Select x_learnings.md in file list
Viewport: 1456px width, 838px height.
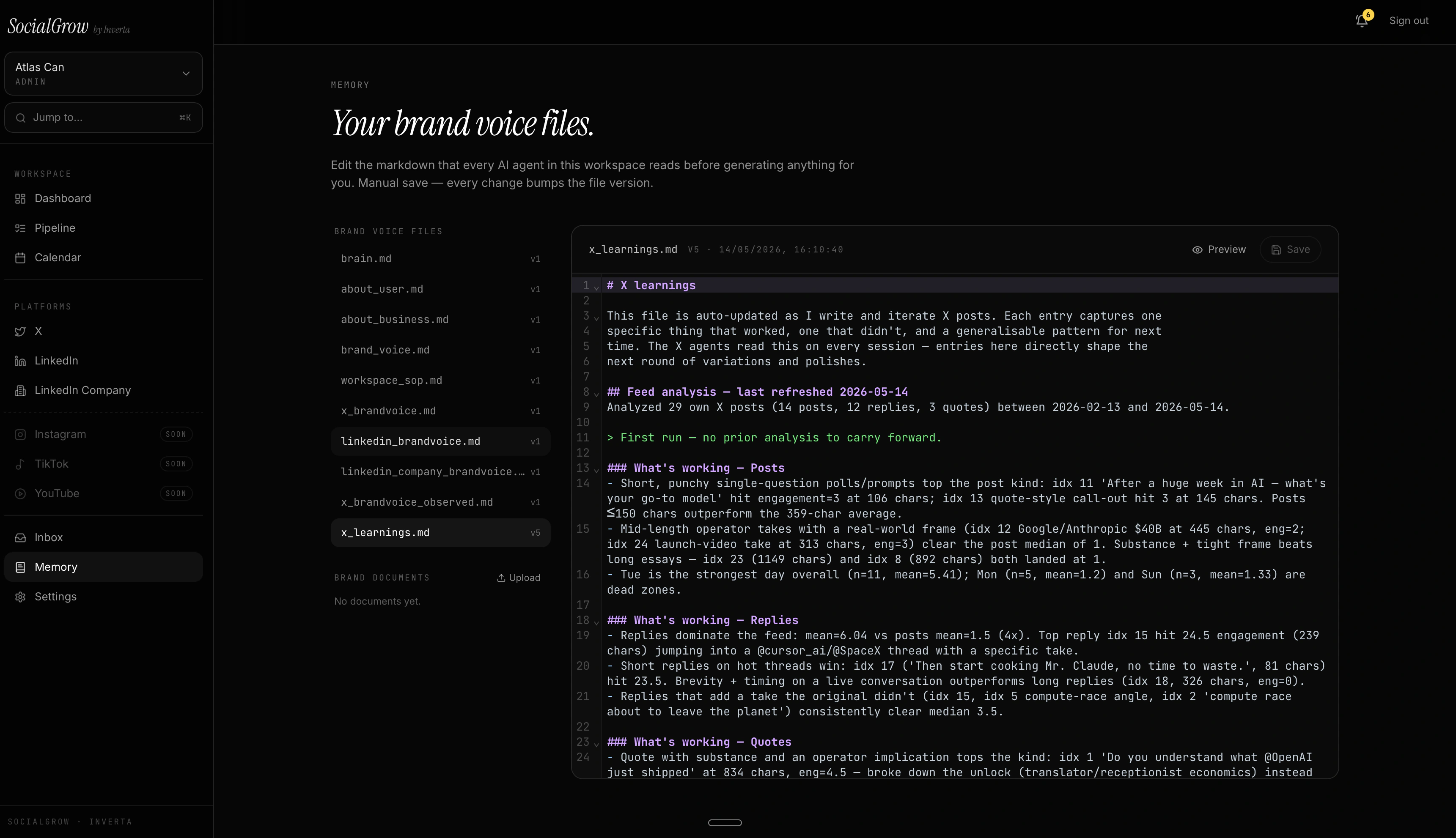(440, 533)
